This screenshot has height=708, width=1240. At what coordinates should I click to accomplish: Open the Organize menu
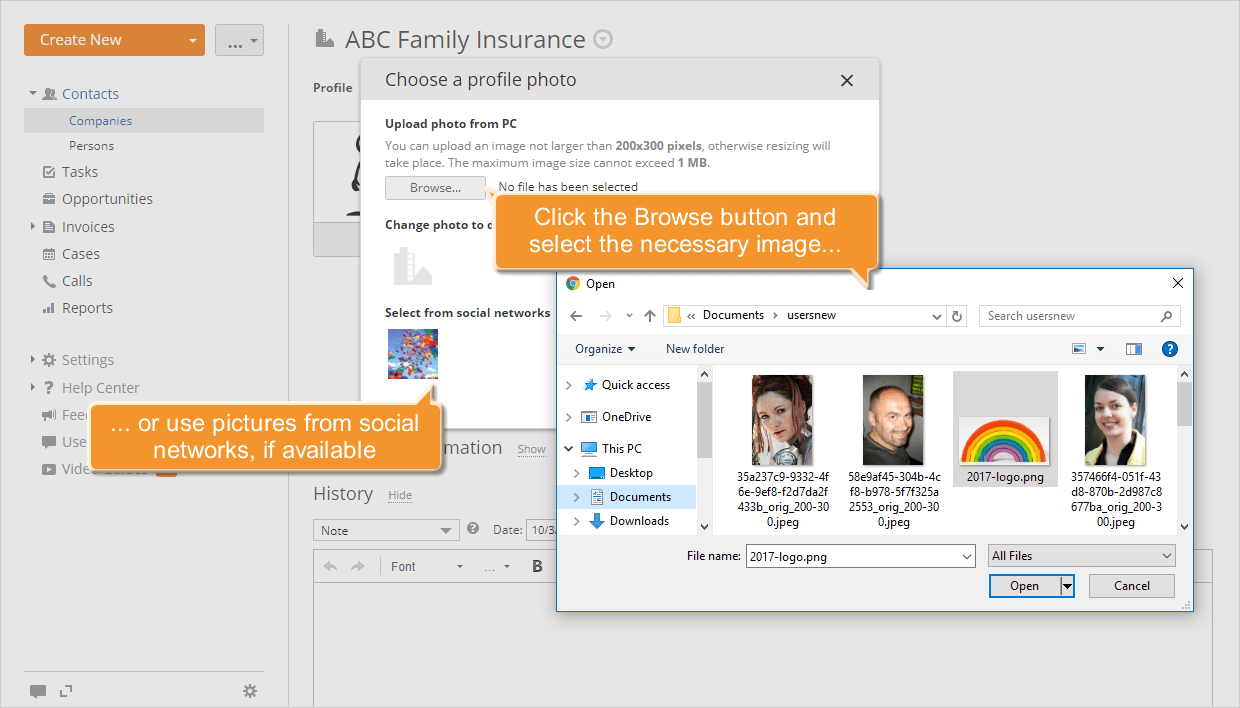605,349
